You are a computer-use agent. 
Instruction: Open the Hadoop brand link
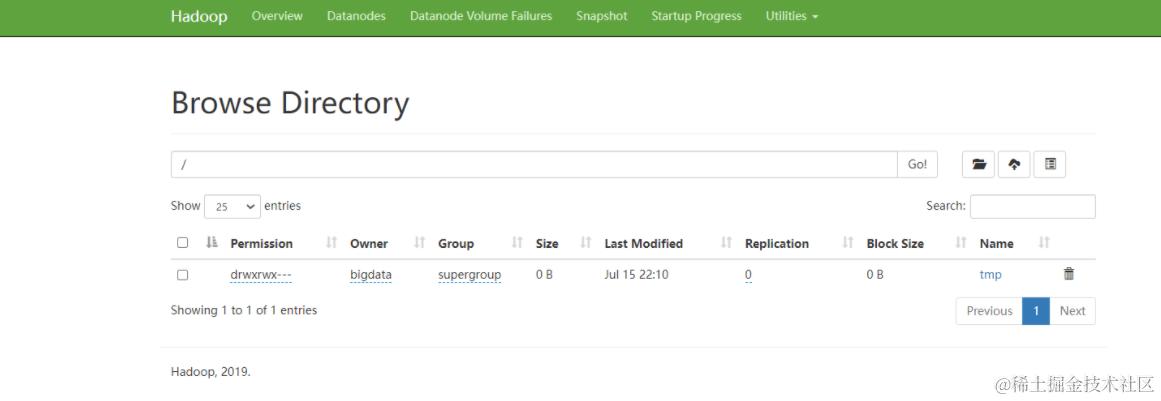(199, 16)
